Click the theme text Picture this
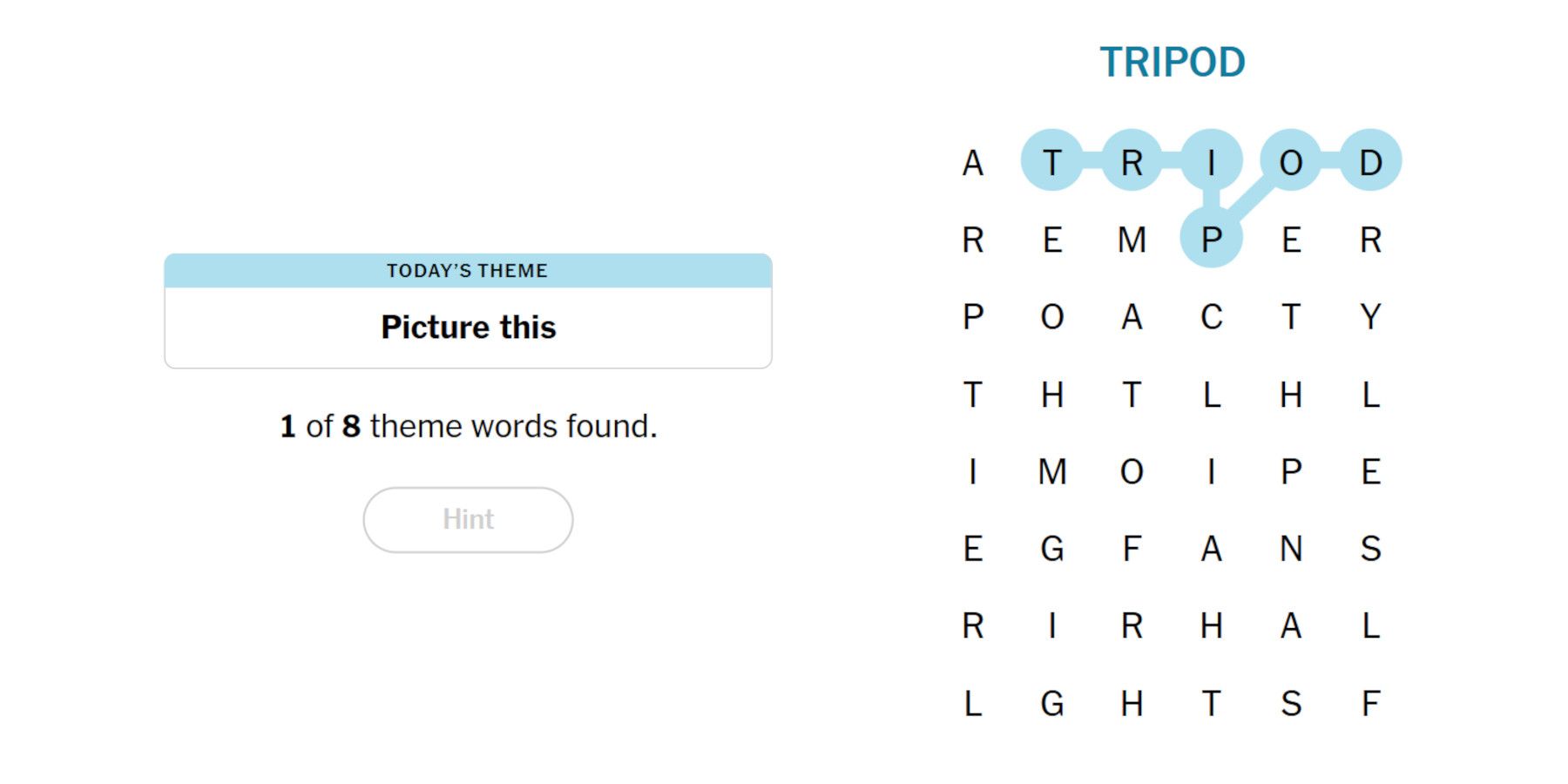 [x=468, y=327]
